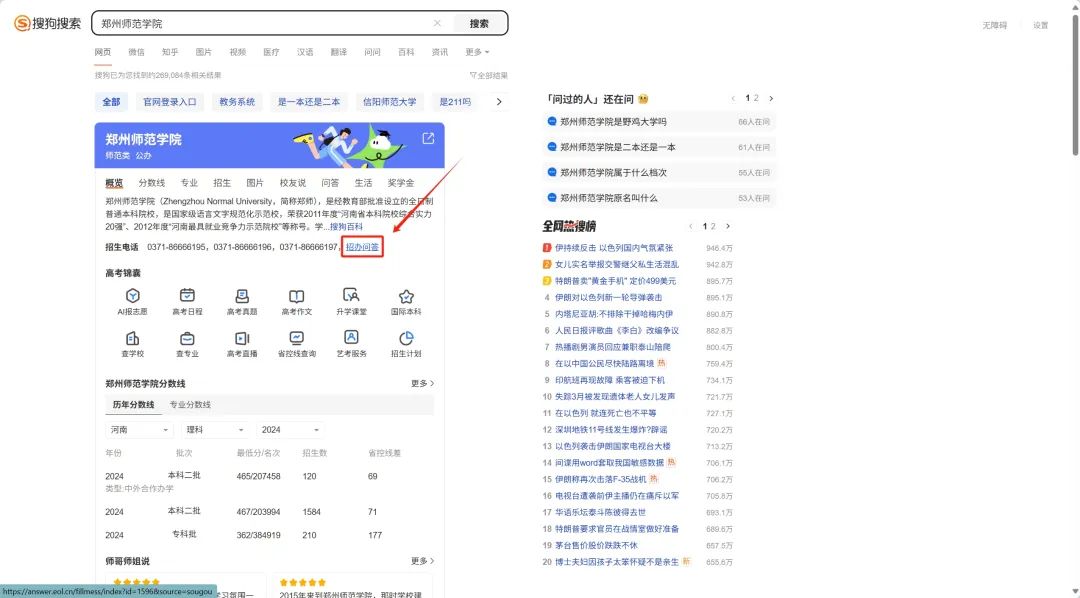Select the 国际本科 star icon
Screen dimensions: 1080x598
tap(406, 296)
